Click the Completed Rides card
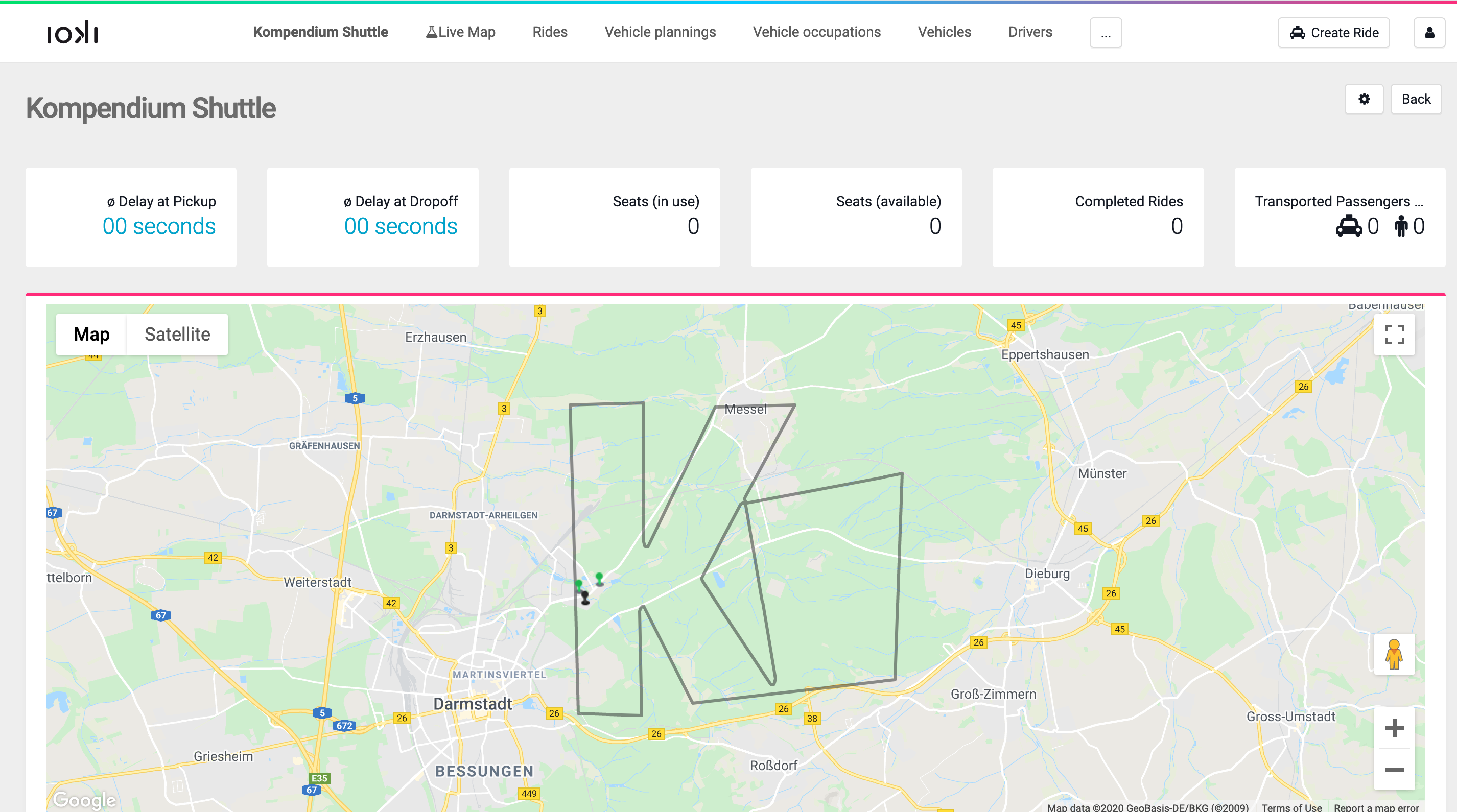This screenshot has height=812, width=1457. click(x=1098, y=217)
